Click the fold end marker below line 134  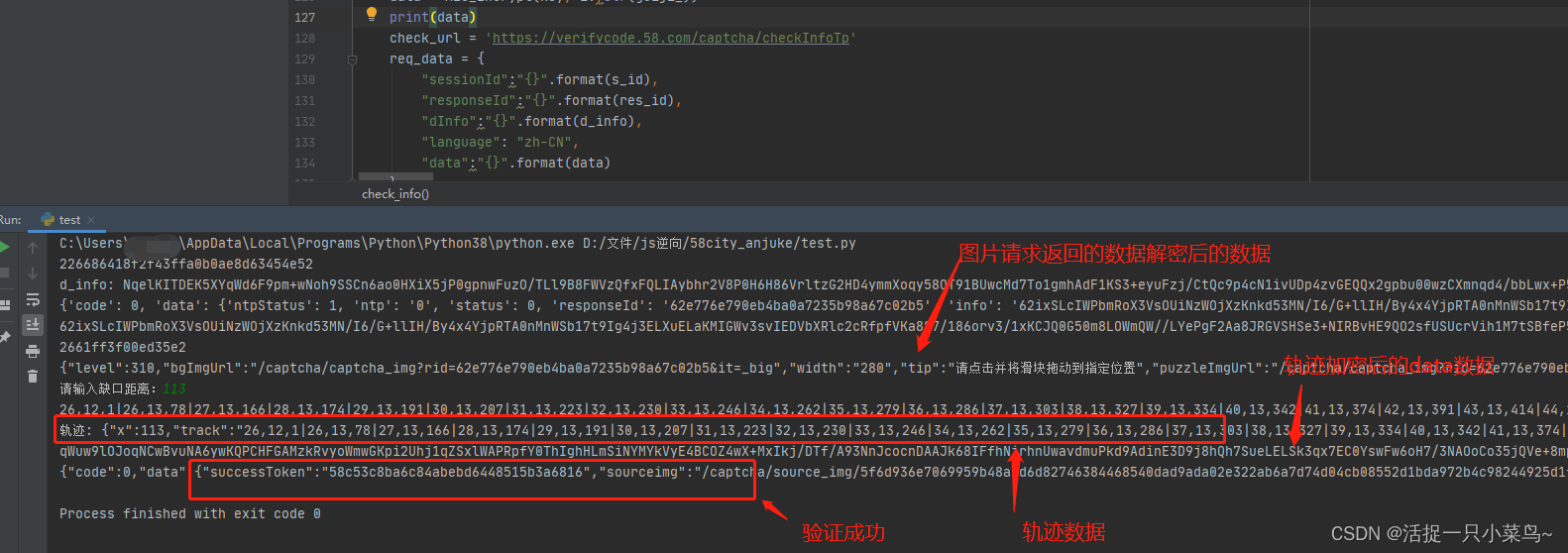point(352,179)
